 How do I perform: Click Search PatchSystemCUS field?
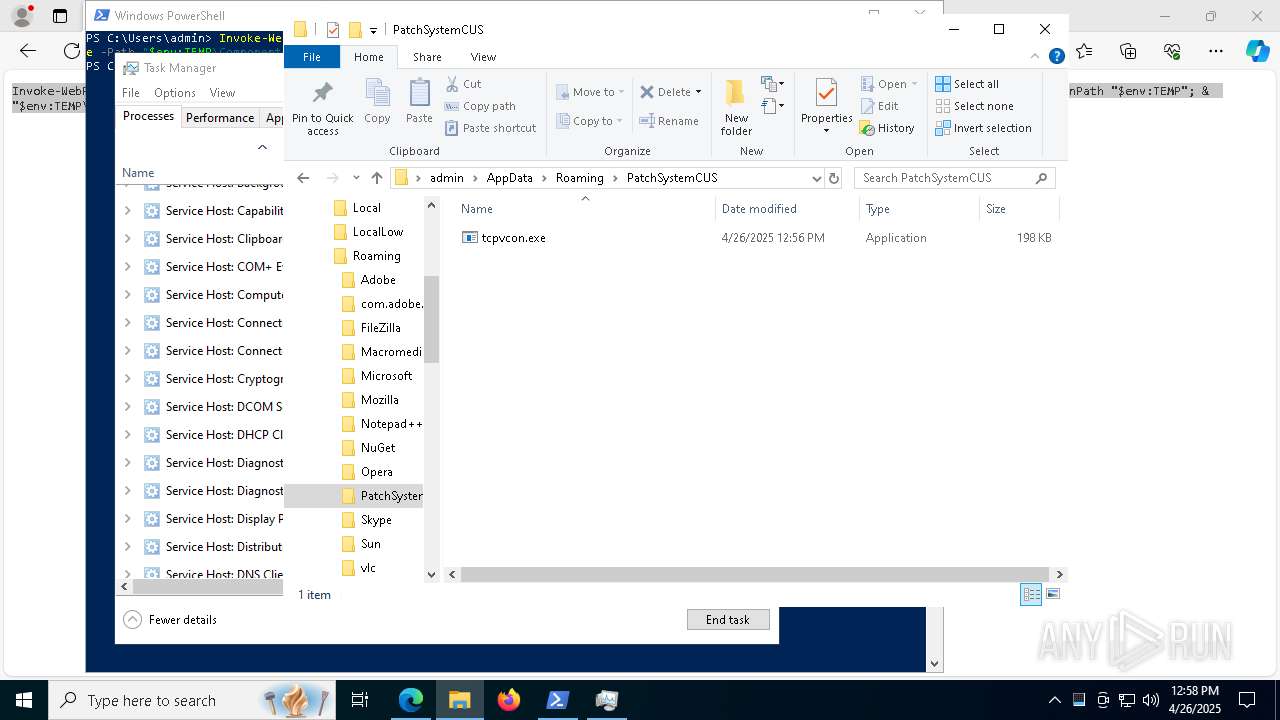(x=955, y=178)
